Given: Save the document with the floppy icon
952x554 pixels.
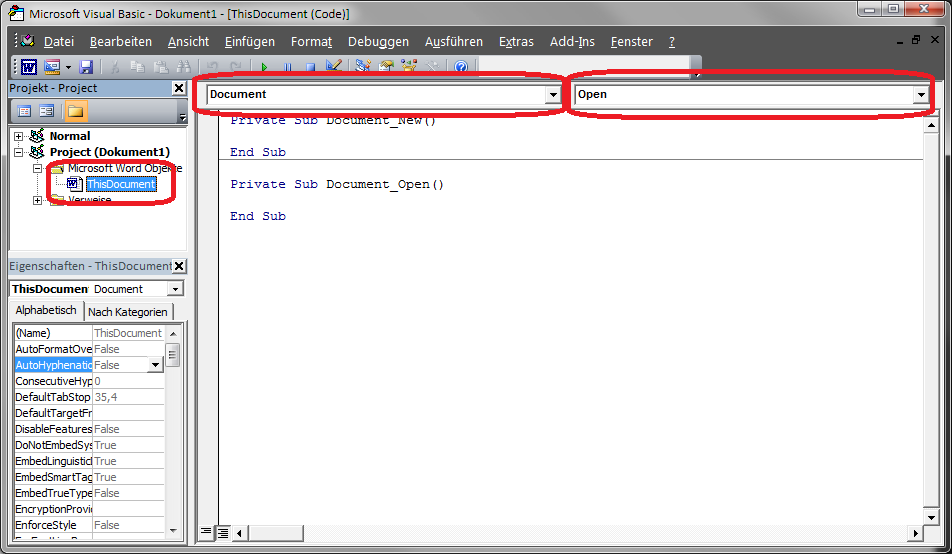Looking at the screenshot, I should (86, 66).
